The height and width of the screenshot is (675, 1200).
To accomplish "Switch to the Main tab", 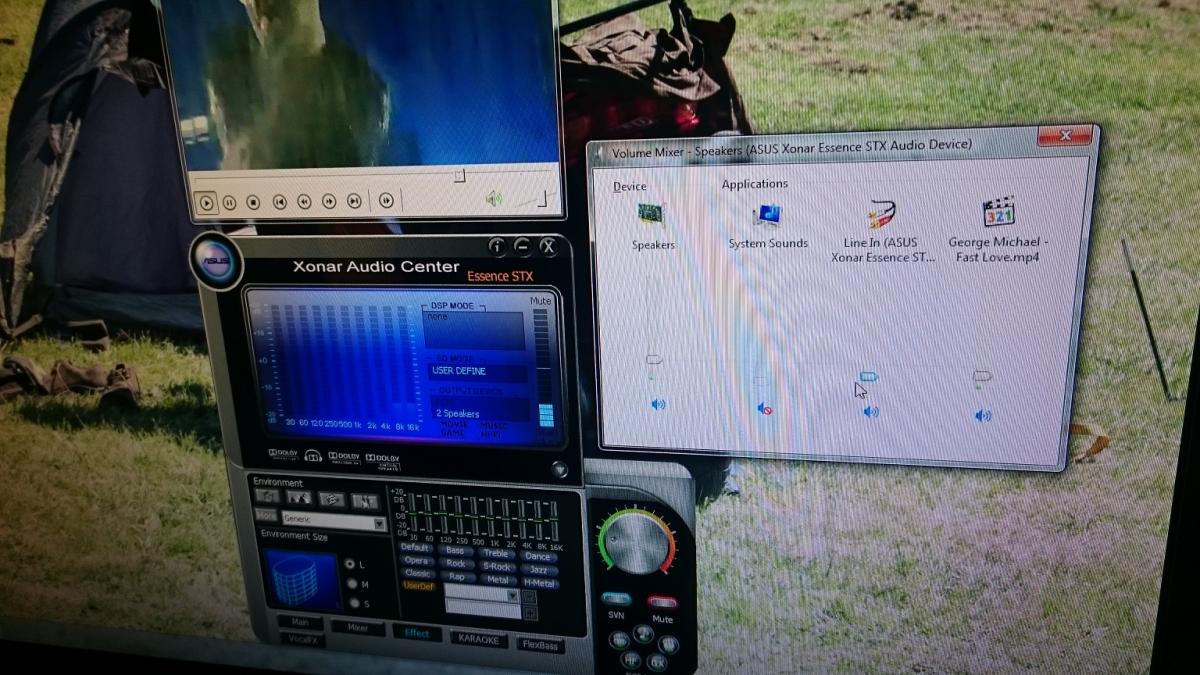I will (300, 622).
